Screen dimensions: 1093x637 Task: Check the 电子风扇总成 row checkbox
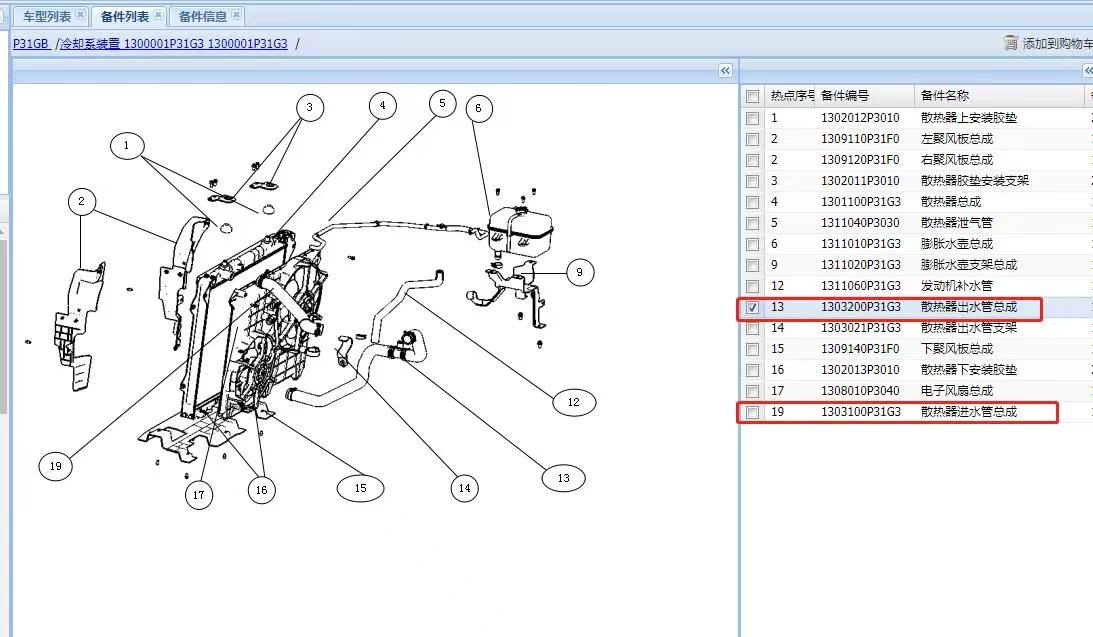752,391
